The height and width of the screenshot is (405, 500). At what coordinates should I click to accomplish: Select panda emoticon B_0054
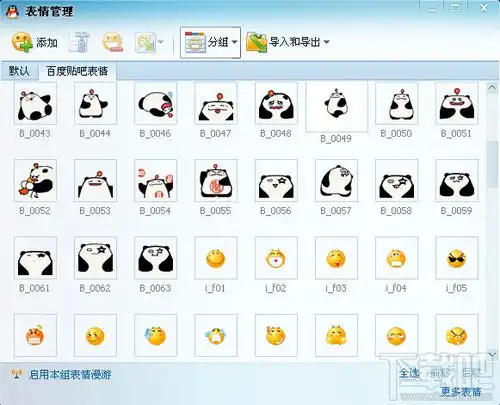[x=156, y=181]
